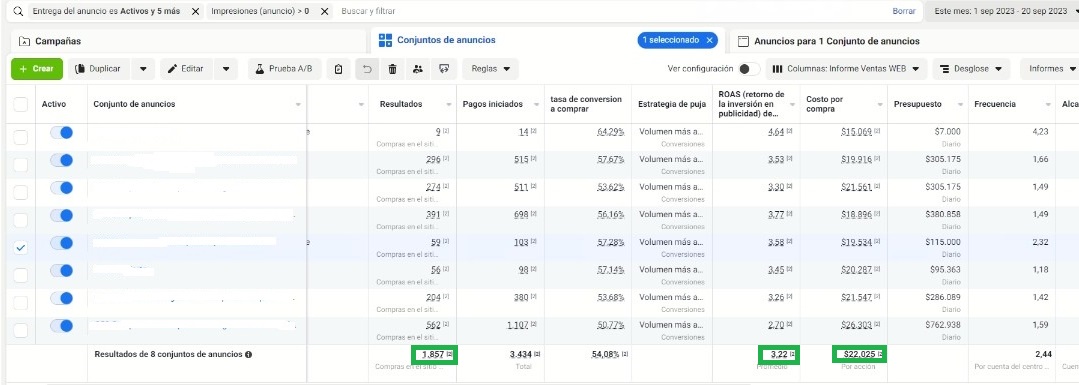Screen dimensions: 1079x385
Task: Click the $20.287 cost per purchase value
Action: point(856,269)
